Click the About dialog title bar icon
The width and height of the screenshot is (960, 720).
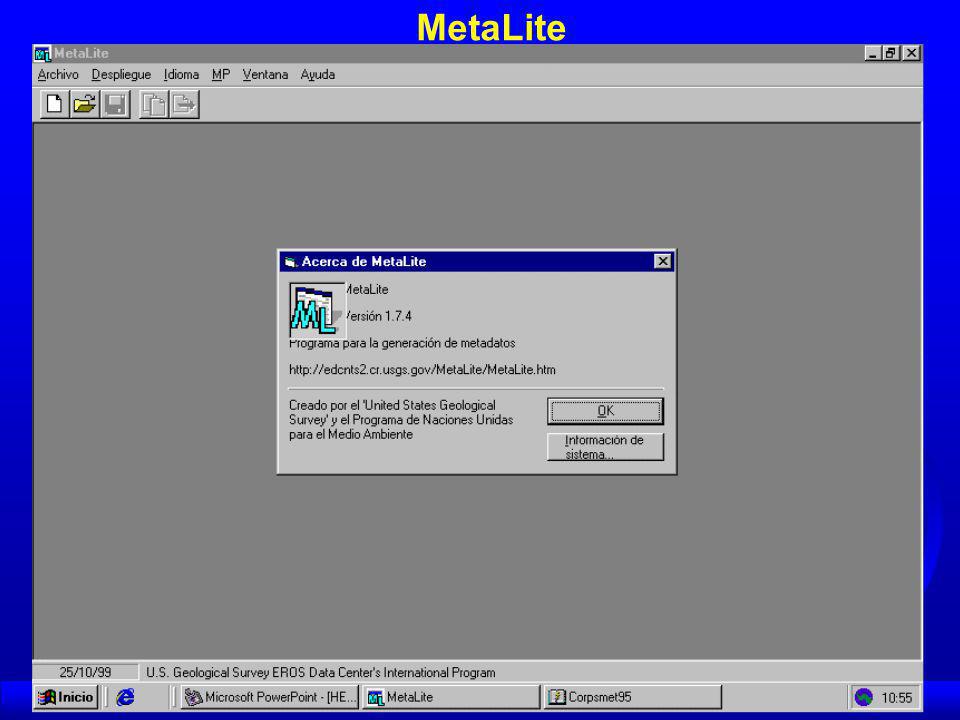point(291,262)
